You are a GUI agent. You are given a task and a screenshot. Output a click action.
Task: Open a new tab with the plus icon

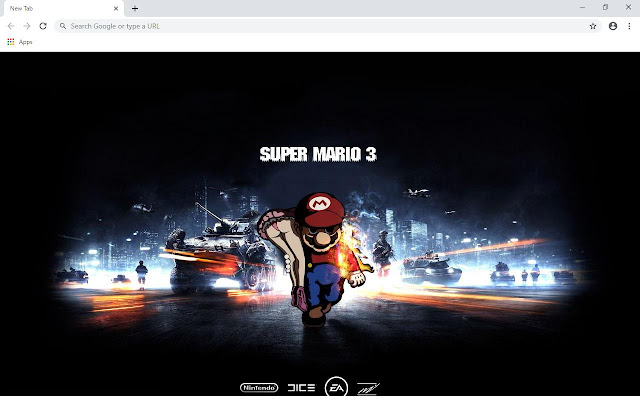pos(135,8)
